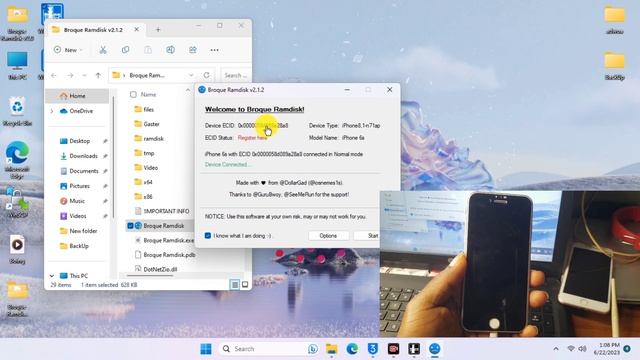Click the Name column header
This screenshot has width=640, height=360.
click(149, 94)
